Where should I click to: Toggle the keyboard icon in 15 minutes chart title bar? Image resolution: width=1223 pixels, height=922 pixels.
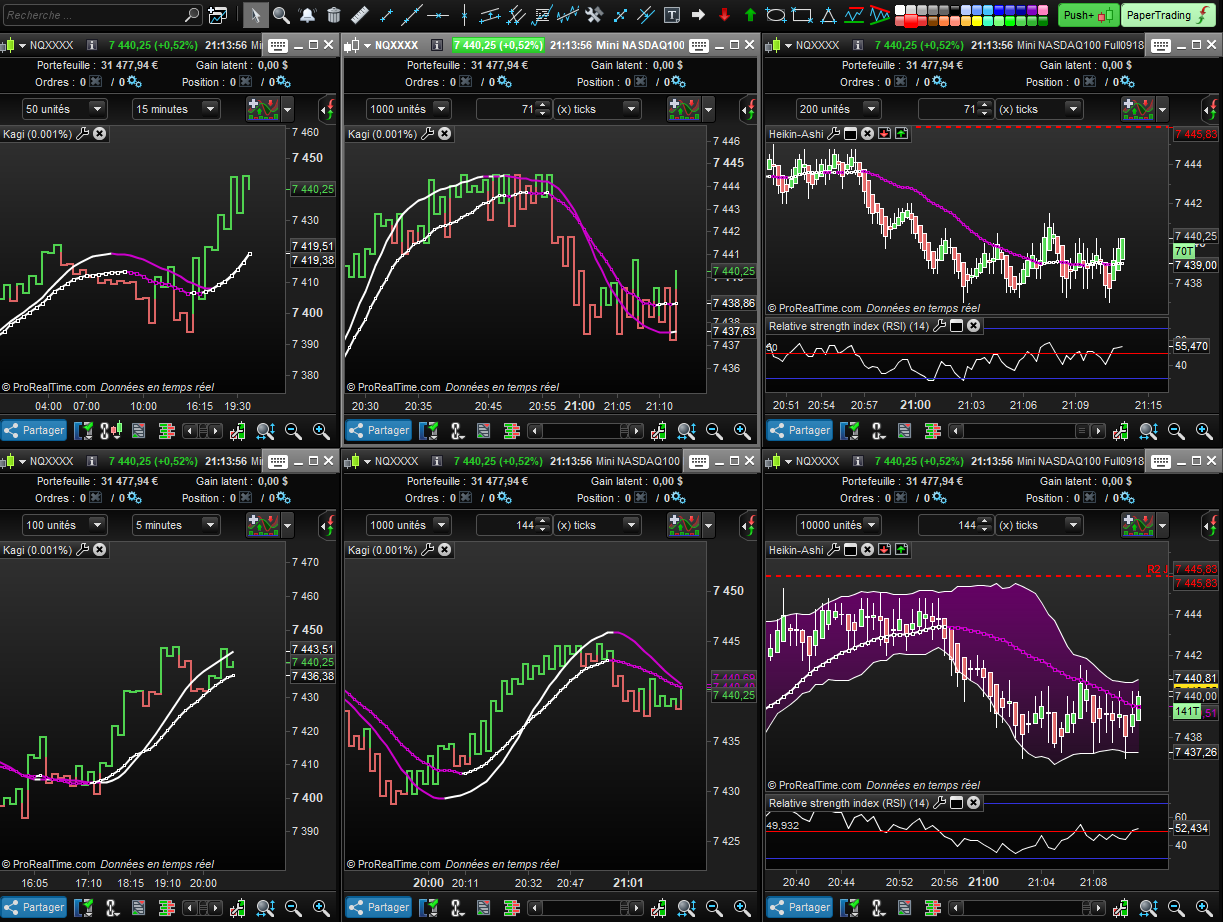pos(278,46)
